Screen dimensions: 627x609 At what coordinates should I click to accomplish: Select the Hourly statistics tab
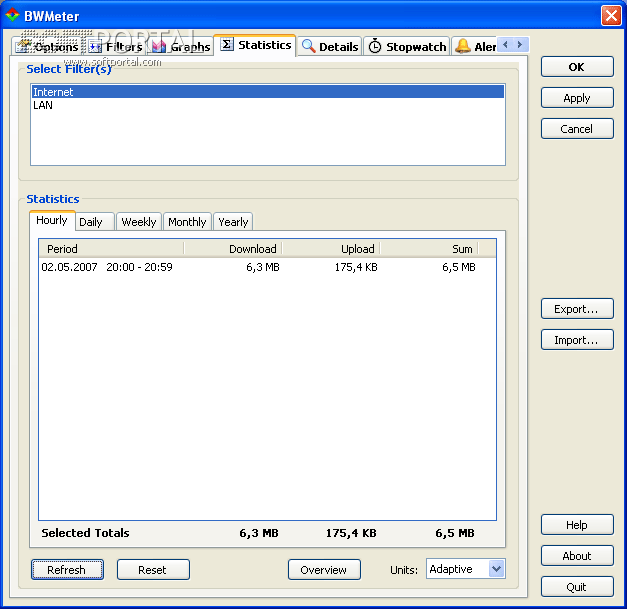[52, 220]
